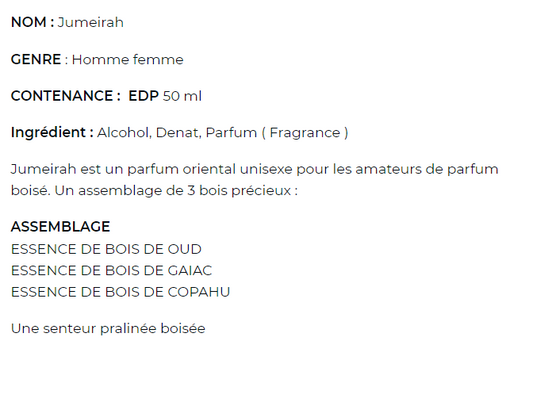This screenshot has height=406, width=533.
Task: Click the Ingrédient label
Action: 52,132
